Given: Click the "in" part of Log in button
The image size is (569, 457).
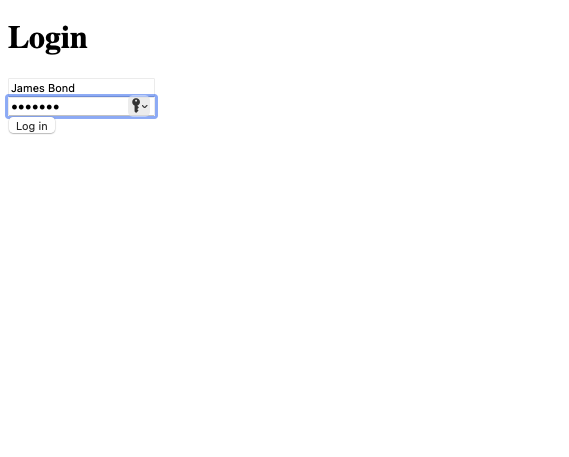Looking at the screenshot, I should click(x=43, y=126).
